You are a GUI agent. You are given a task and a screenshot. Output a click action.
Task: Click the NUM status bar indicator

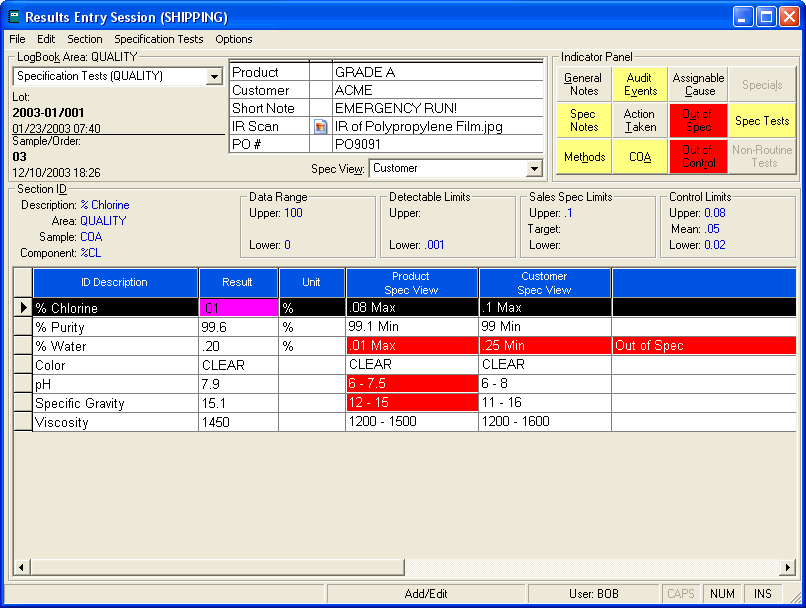point(722,594)
